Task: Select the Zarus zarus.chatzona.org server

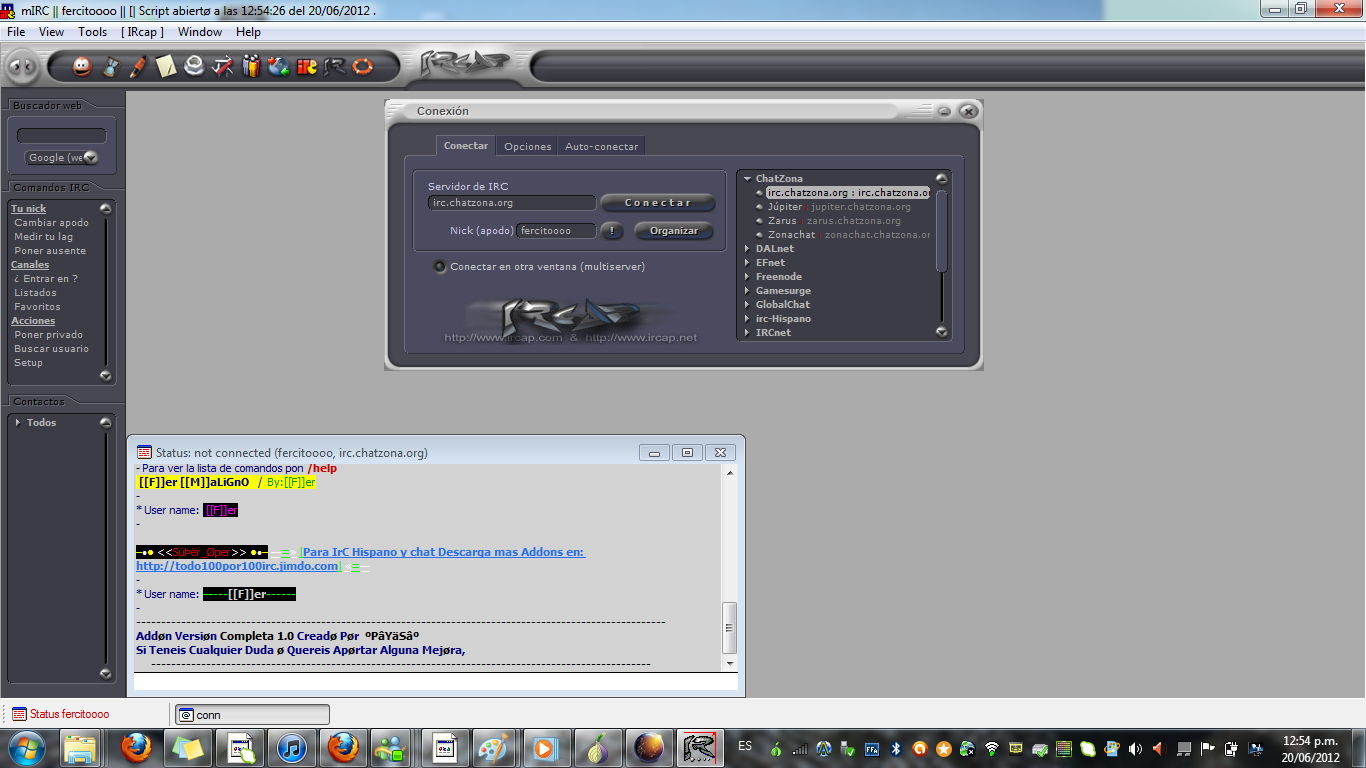Action: (835, 221)
